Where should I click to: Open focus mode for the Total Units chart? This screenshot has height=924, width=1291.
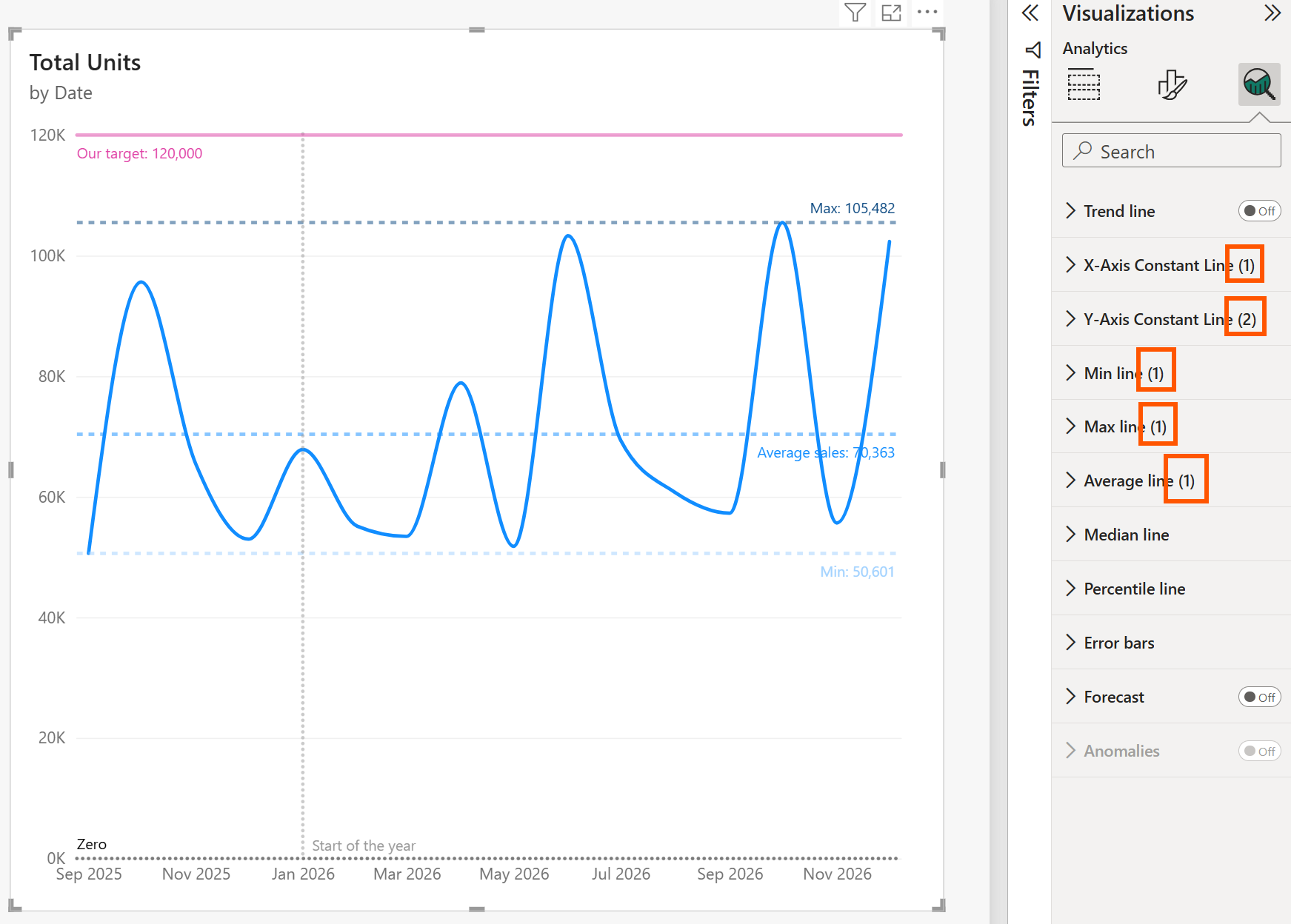click(x=891, y=13)
